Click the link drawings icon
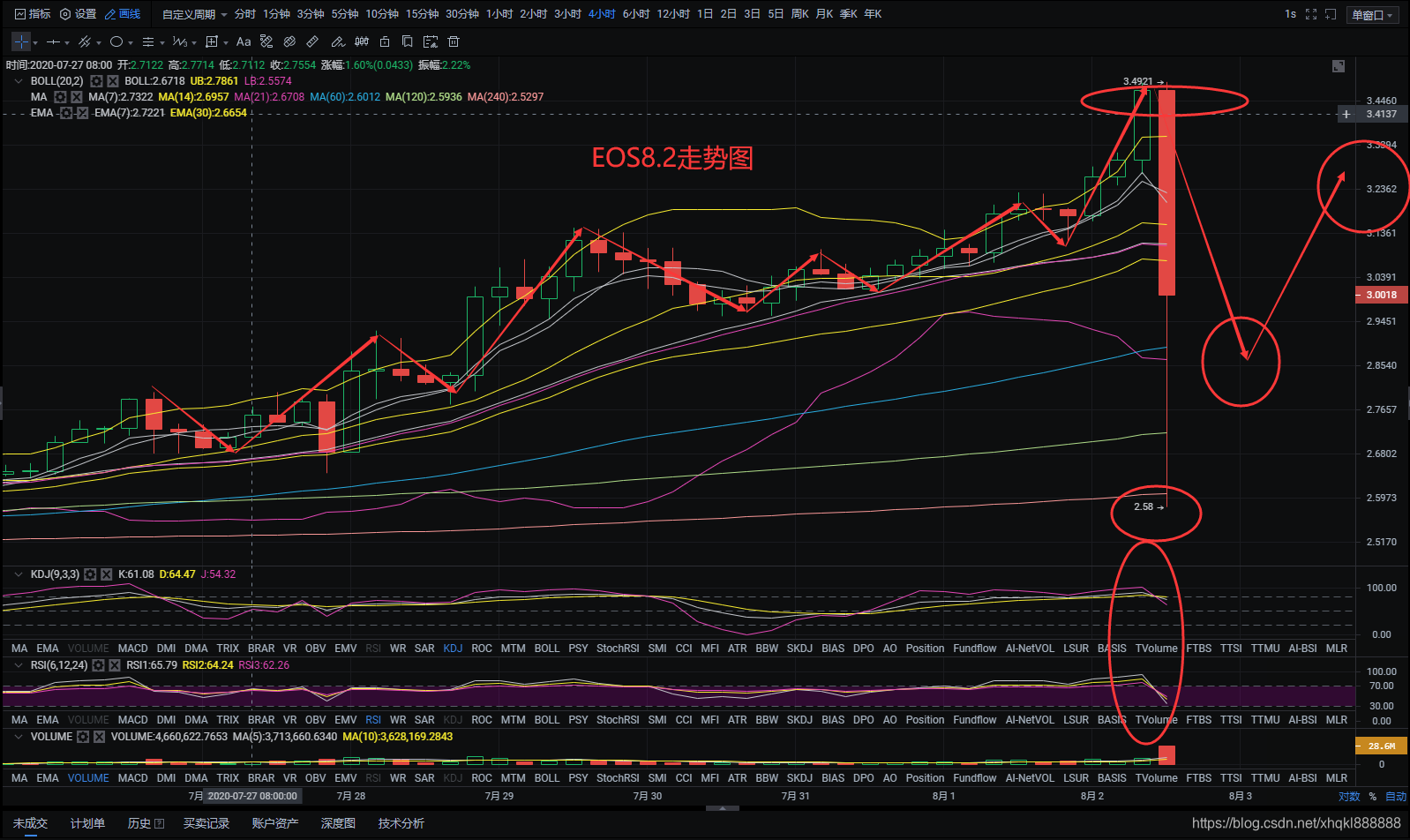This screenshot has width=1410, height=840. [x=289, y=41]
